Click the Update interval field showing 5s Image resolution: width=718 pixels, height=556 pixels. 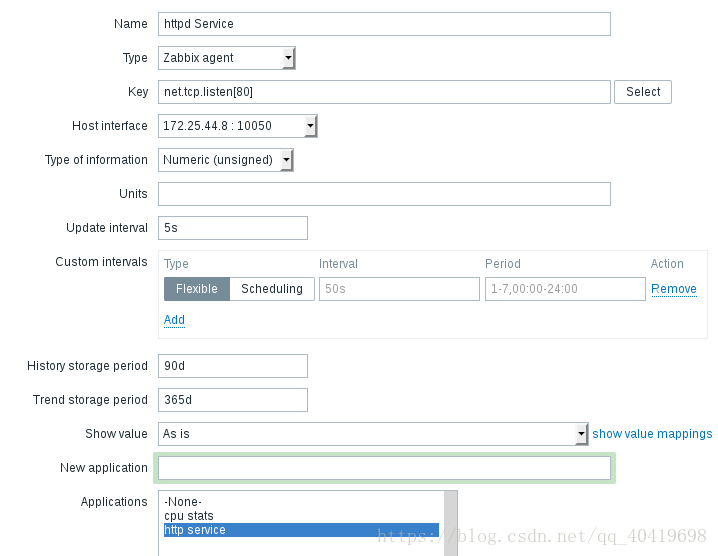(233, 228)
